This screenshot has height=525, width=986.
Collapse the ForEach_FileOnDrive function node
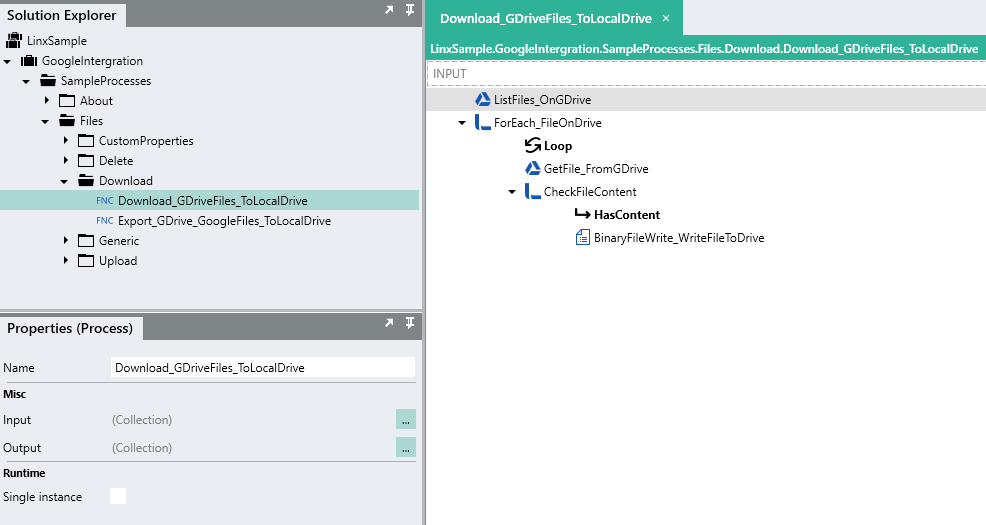(462, 123)
